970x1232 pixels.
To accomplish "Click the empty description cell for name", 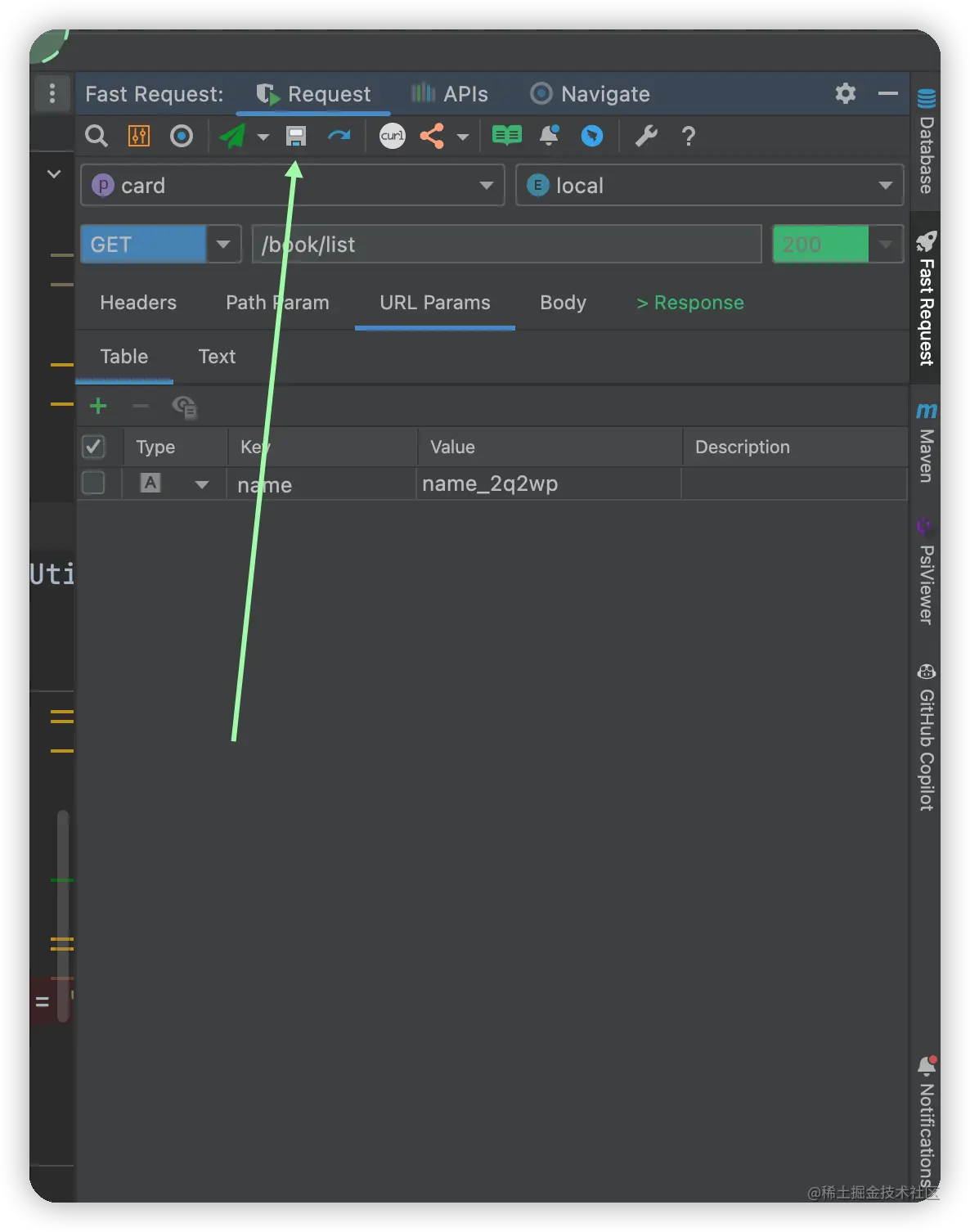I will (795, 484).
